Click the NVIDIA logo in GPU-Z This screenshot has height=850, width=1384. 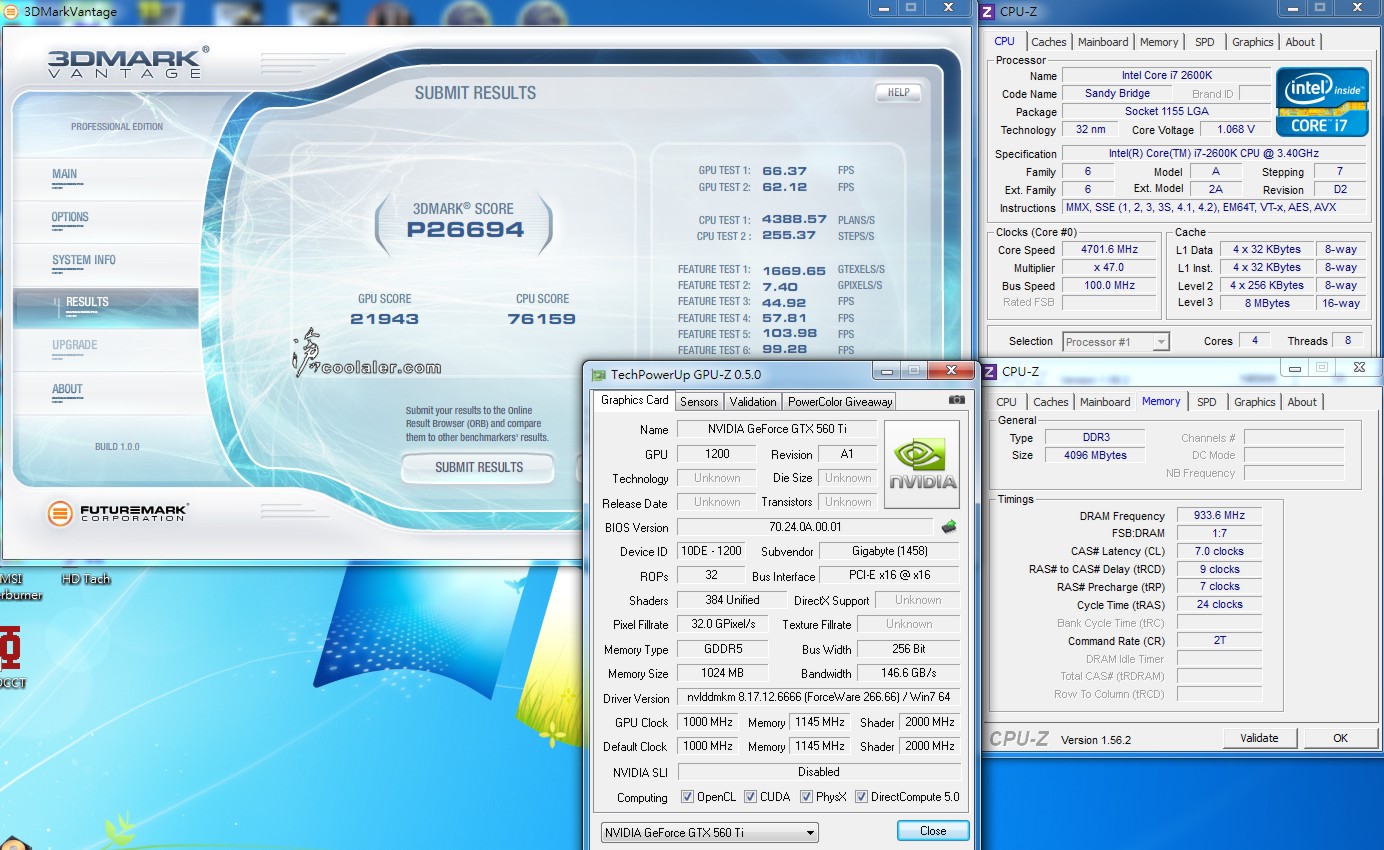pyautogui.click(x=922, y=464)
